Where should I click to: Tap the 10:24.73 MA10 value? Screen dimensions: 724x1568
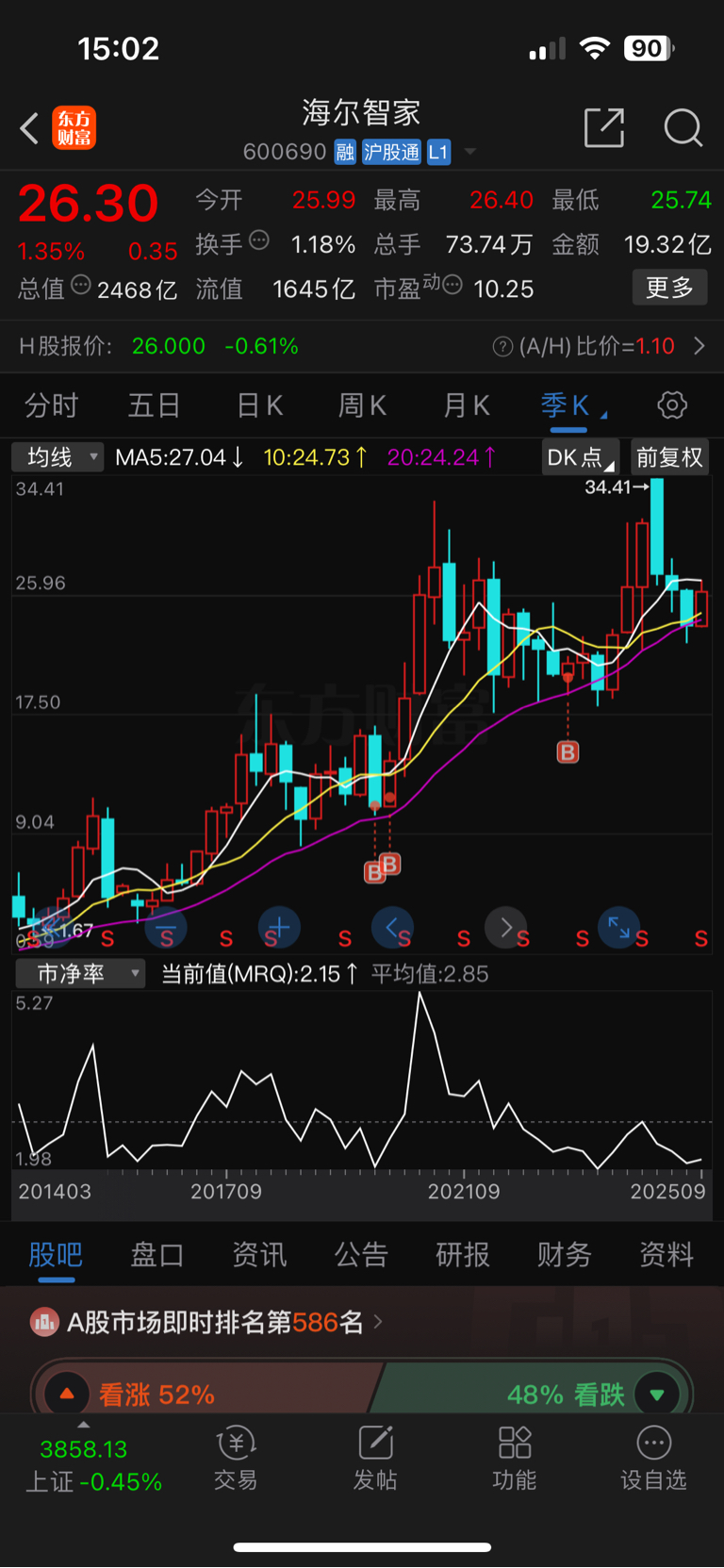[315, 457]
